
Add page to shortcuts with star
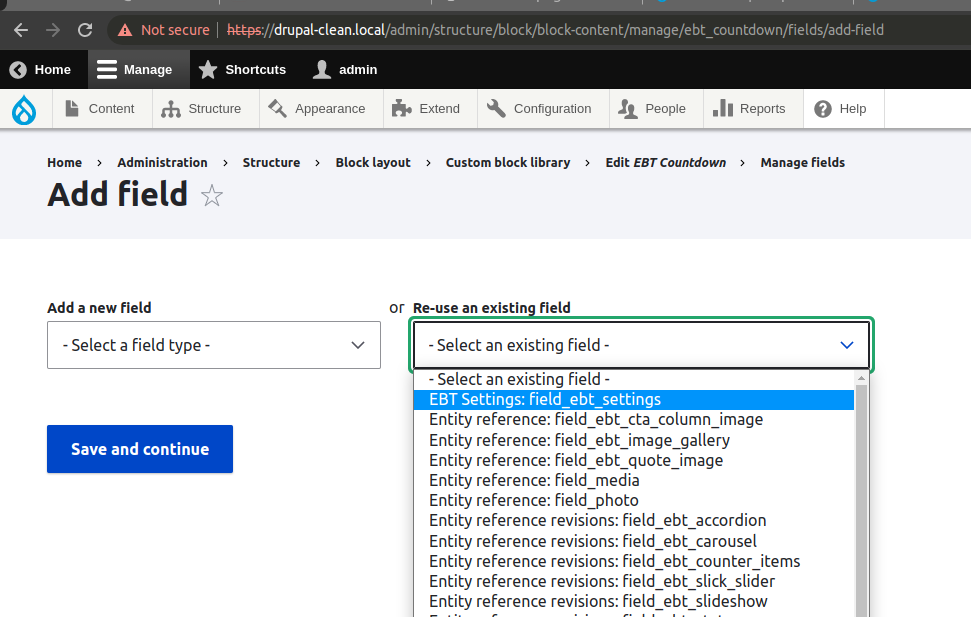click(212, 196)
